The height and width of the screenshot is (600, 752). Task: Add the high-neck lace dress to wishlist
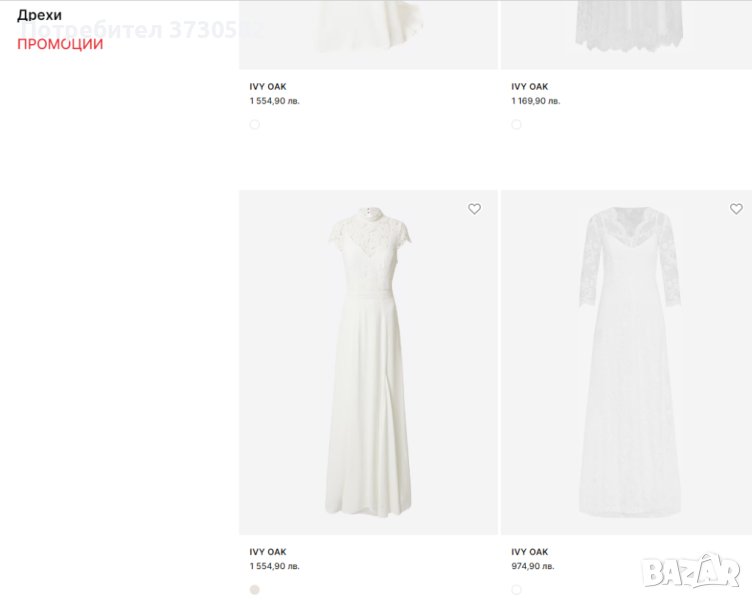click(x=474, y=209)
